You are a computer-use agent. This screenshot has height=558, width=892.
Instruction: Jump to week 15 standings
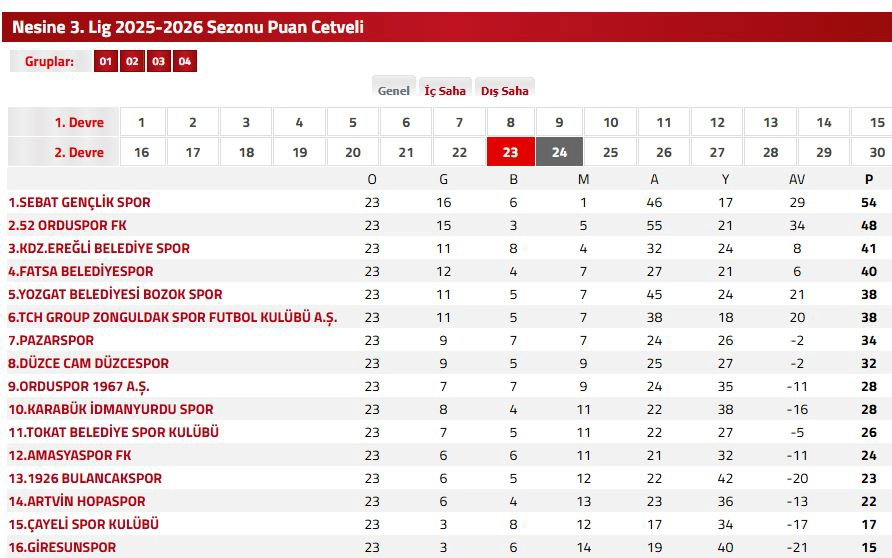876,123
